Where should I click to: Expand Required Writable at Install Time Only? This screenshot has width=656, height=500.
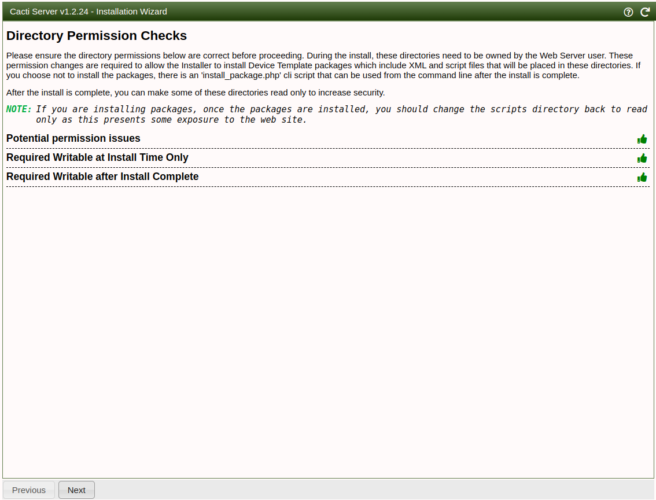97,158
